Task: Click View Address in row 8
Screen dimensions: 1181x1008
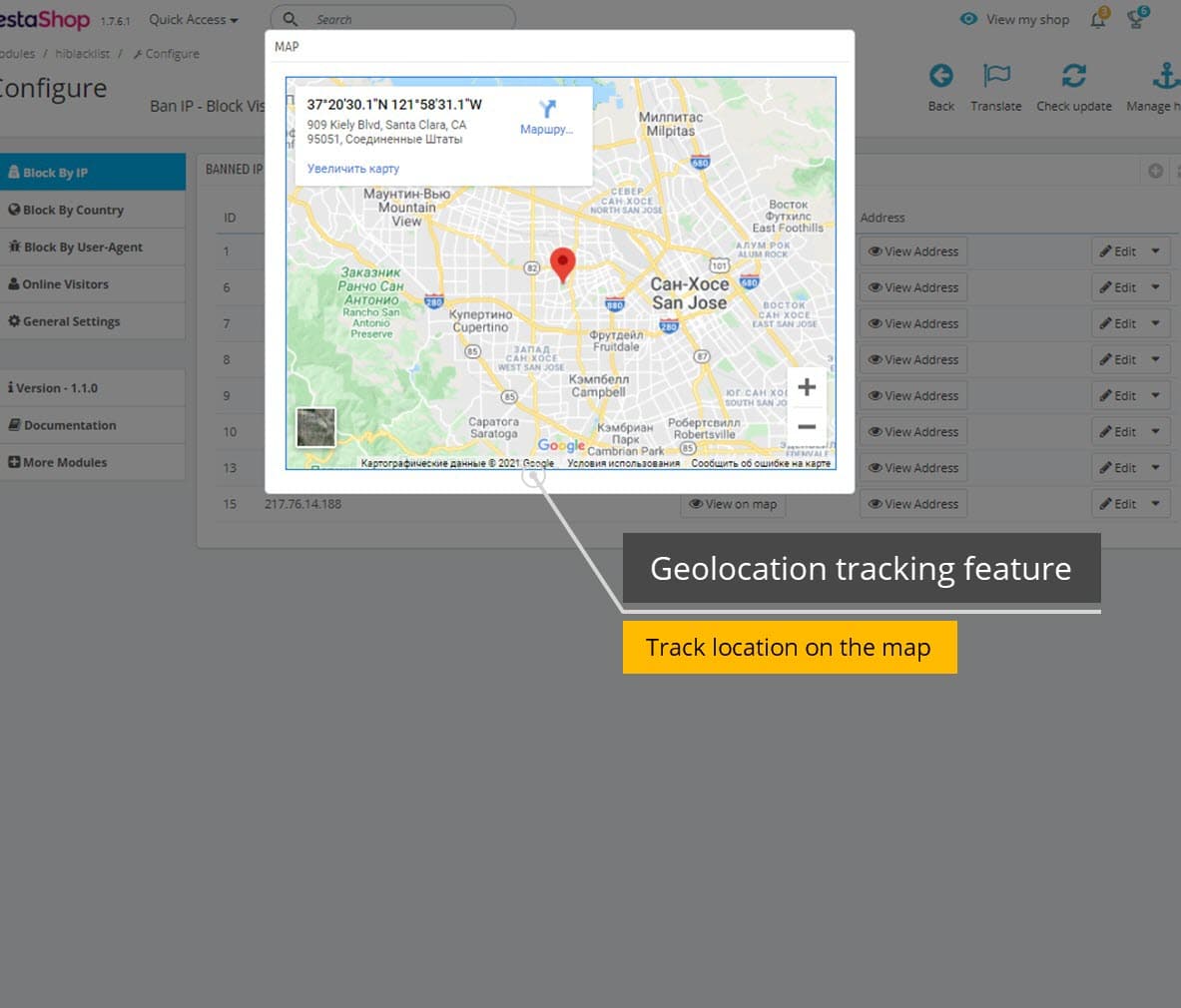Action: (912, 360)
